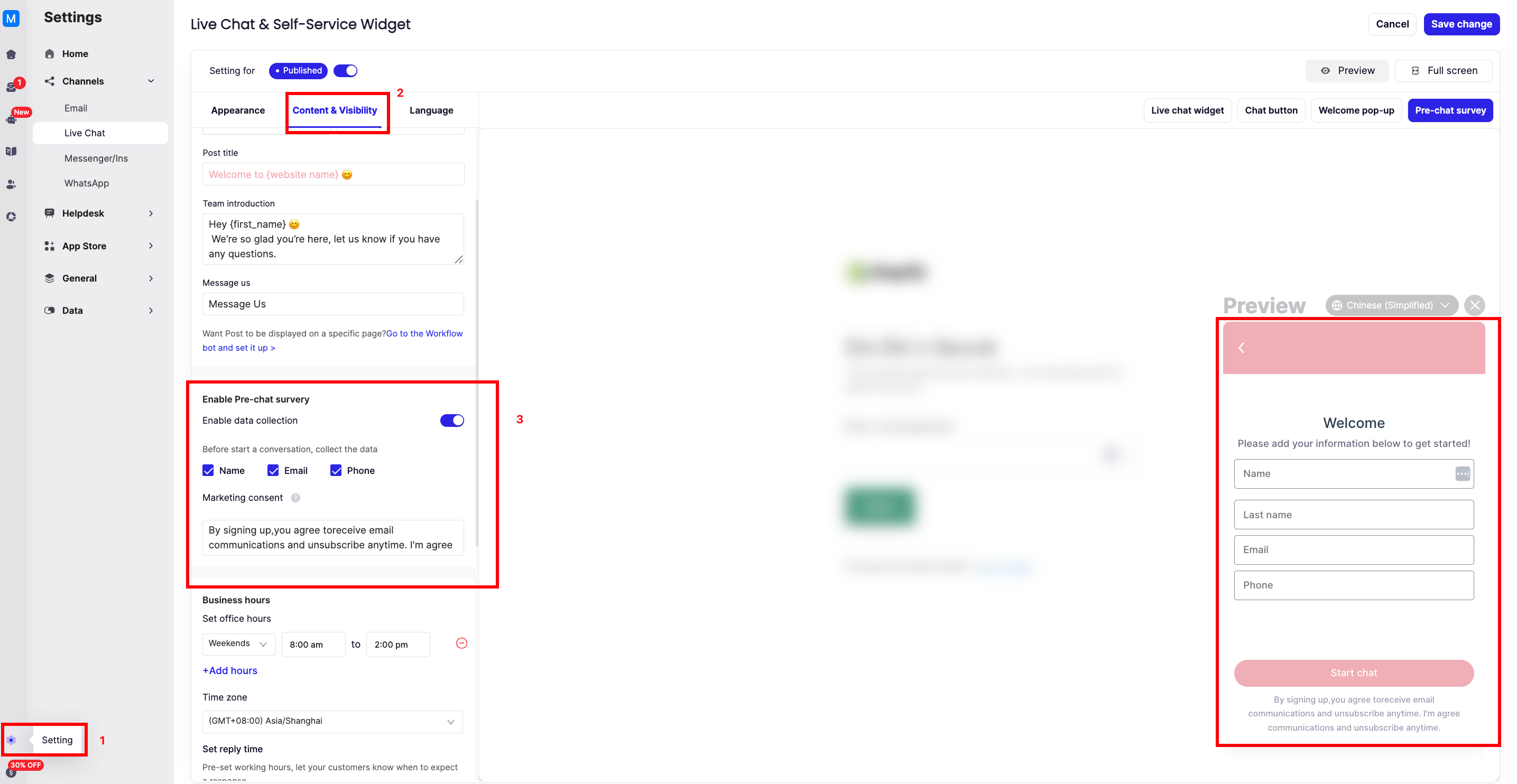Image resolution: width=1517 pixels, height=784 pixels.
Task: Open Email under Channels
Action: point(76,108)
